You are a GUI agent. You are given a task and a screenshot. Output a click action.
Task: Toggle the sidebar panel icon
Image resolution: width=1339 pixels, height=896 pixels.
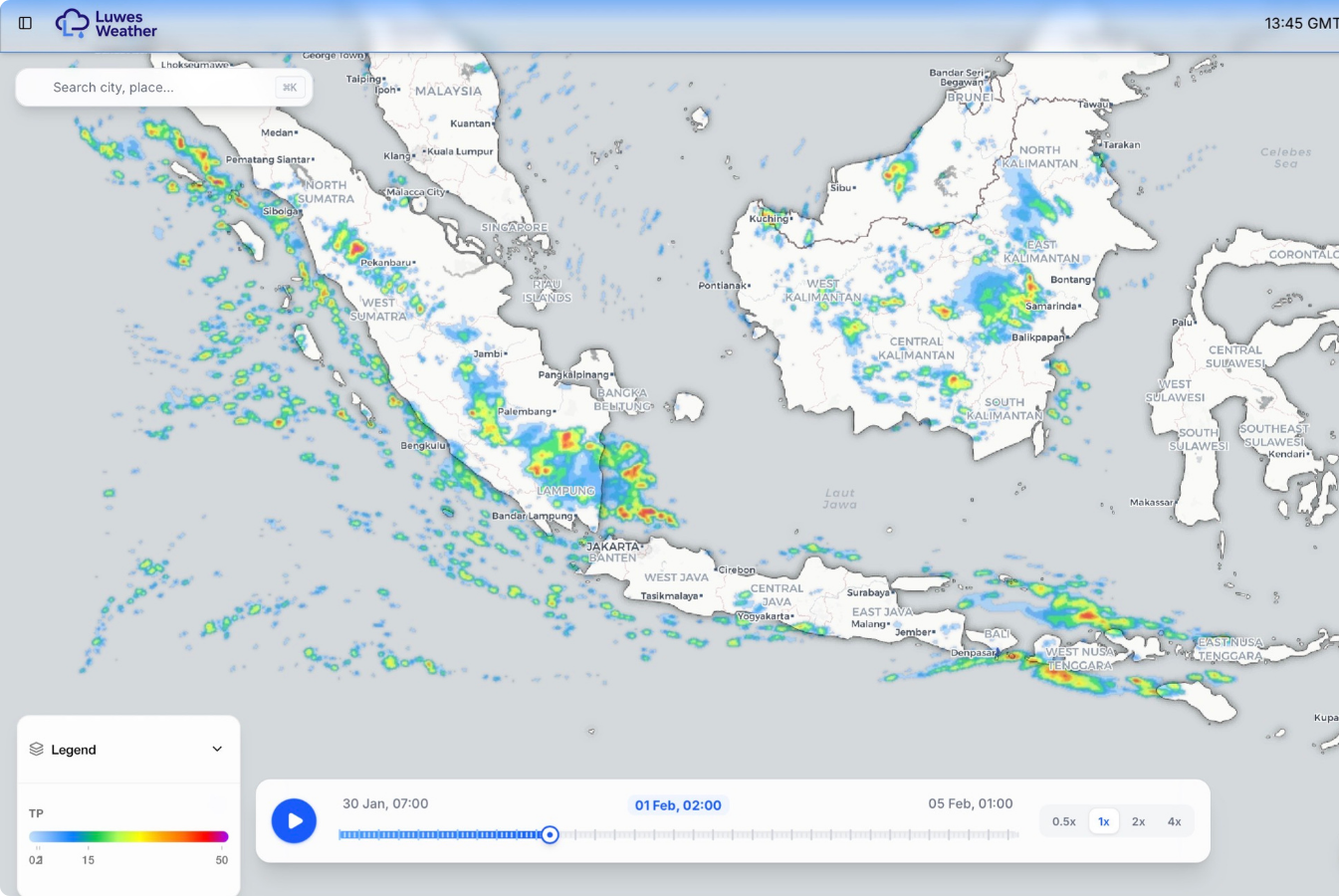pyautogui.click(x=25, y=23)
